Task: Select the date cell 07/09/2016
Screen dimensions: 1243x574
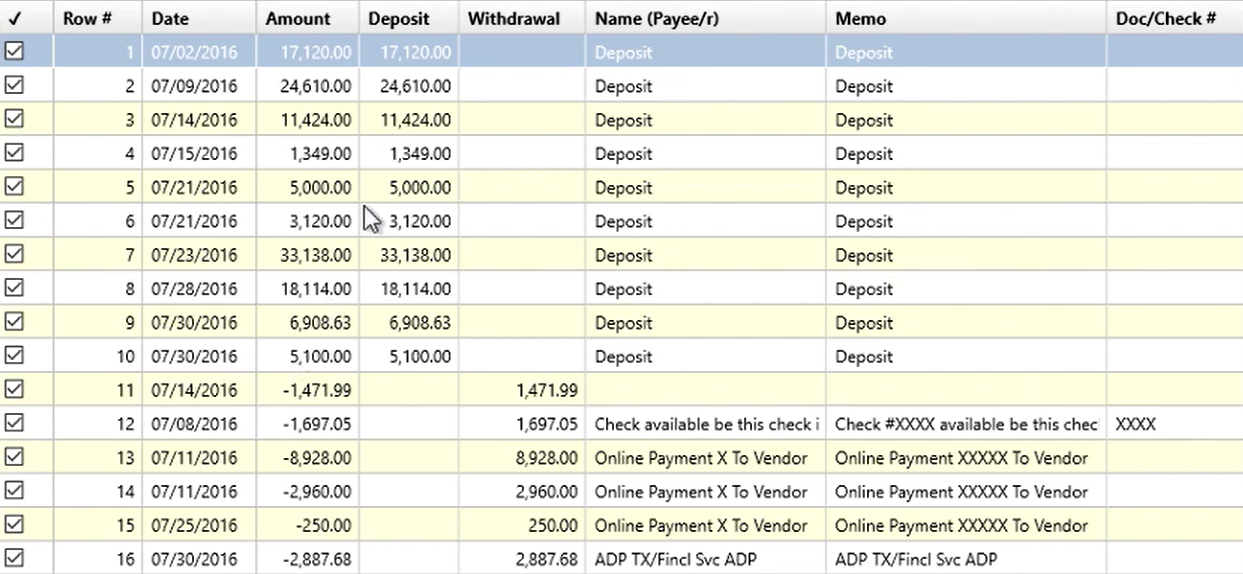Action: click(x=199, y=86)
